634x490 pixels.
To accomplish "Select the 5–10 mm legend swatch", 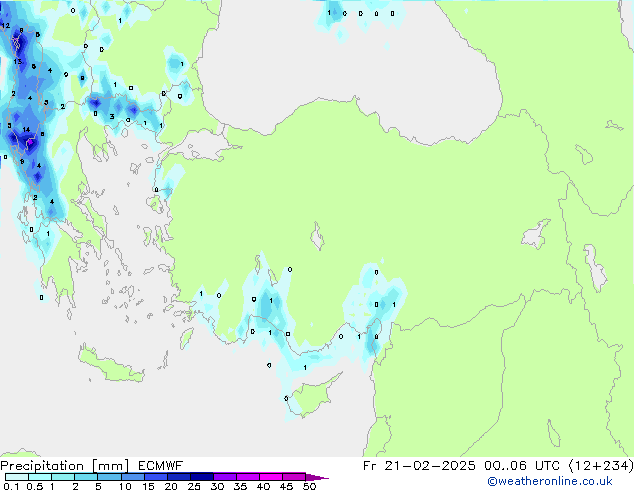I will 109,477.
